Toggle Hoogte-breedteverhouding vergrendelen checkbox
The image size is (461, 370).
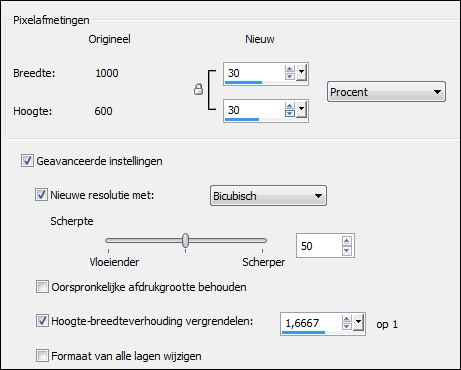tap(42, 321)
